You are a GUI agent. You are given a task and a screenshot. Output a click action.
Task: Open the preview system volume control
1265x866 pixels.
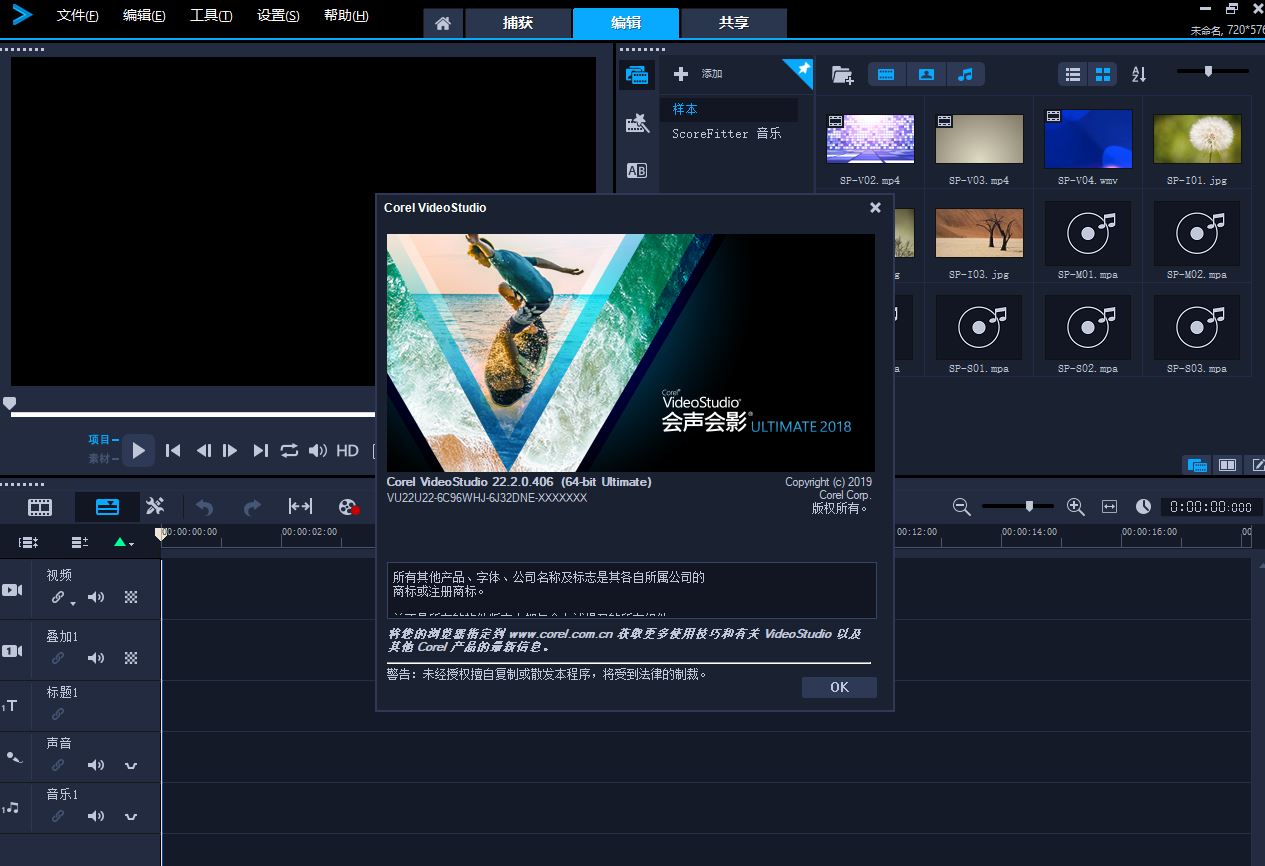318,451
